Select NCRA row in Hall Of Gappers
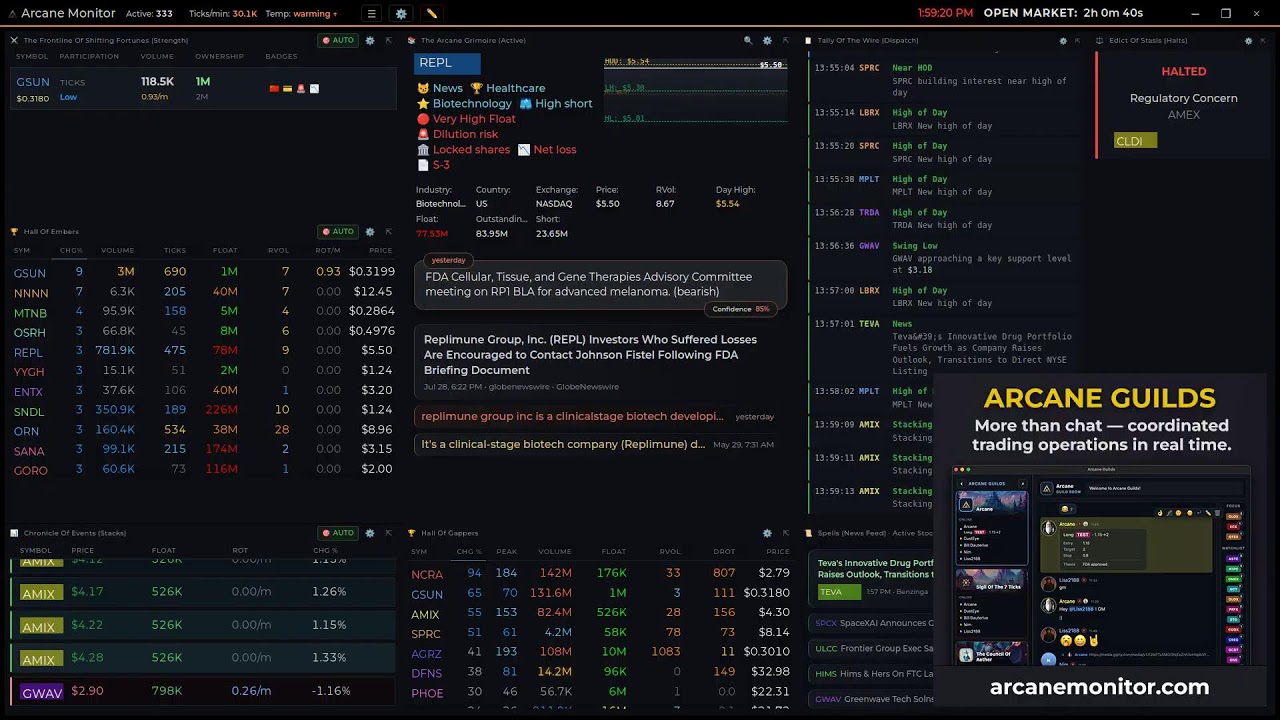The image size is (1280, 720). (x=600, y=573)
